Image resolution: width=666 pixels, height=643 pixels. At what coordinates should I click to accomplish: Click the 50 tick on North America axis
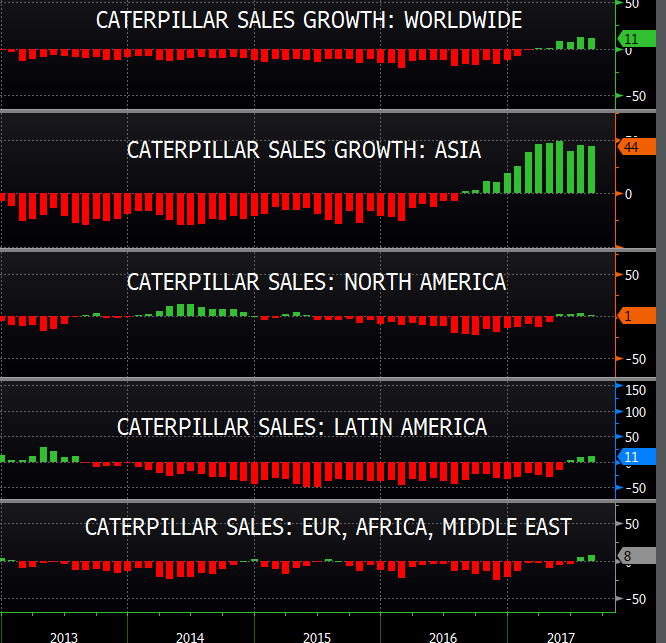632,275
